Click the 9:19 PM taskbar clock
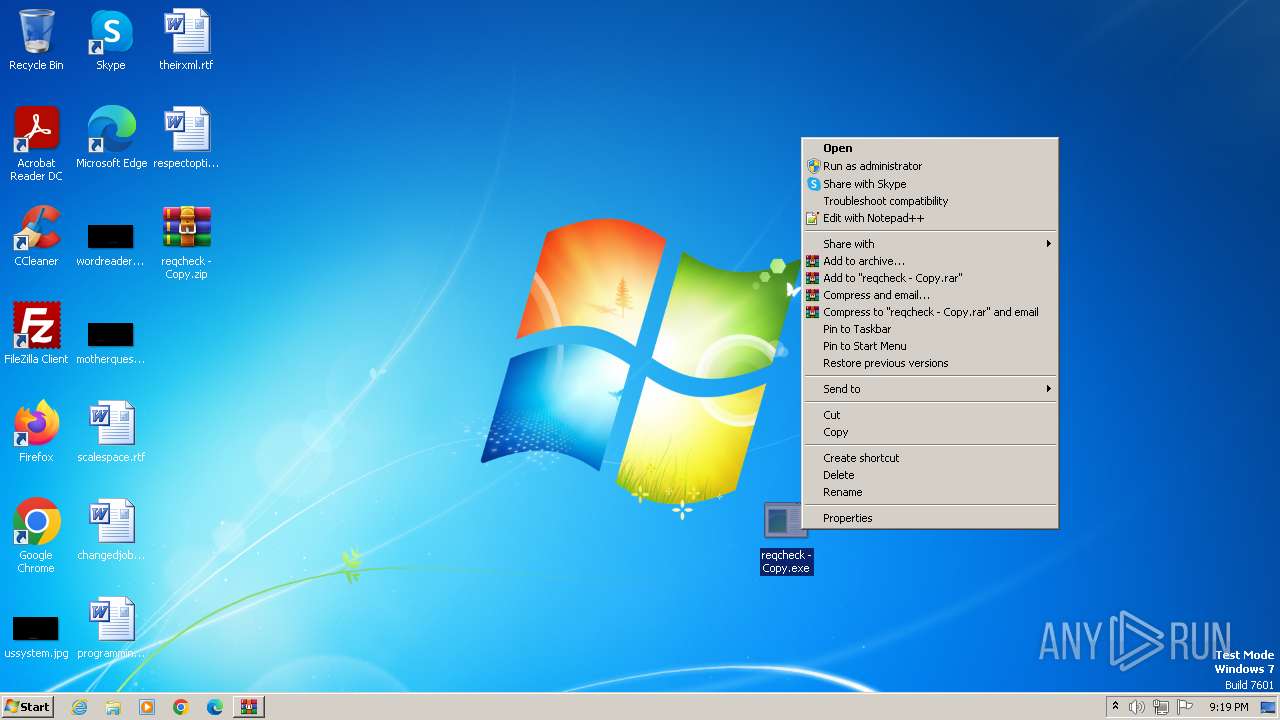Viewport: 1280px width, 720px height. click(x=1228, y=707)
